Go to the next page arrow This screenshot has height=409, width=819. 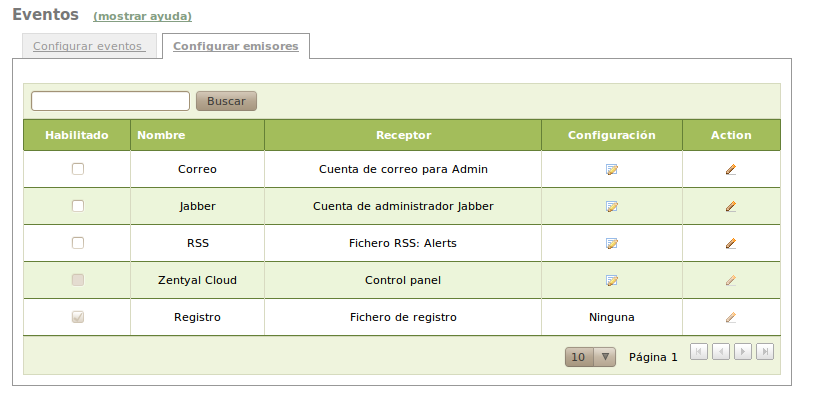(x=743, y=351)
